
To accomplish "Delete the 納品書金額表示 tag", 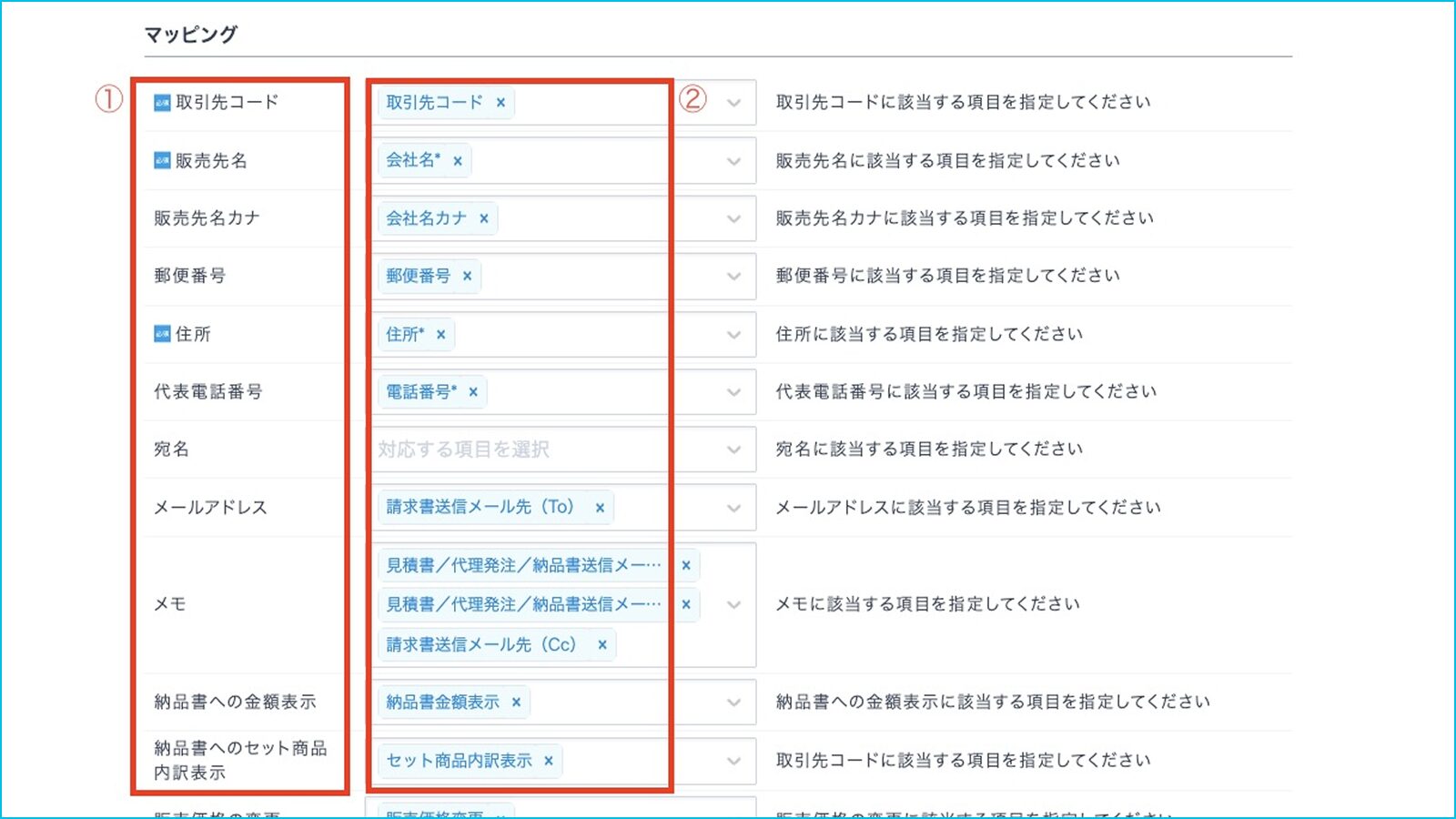I will coord(516,703).
